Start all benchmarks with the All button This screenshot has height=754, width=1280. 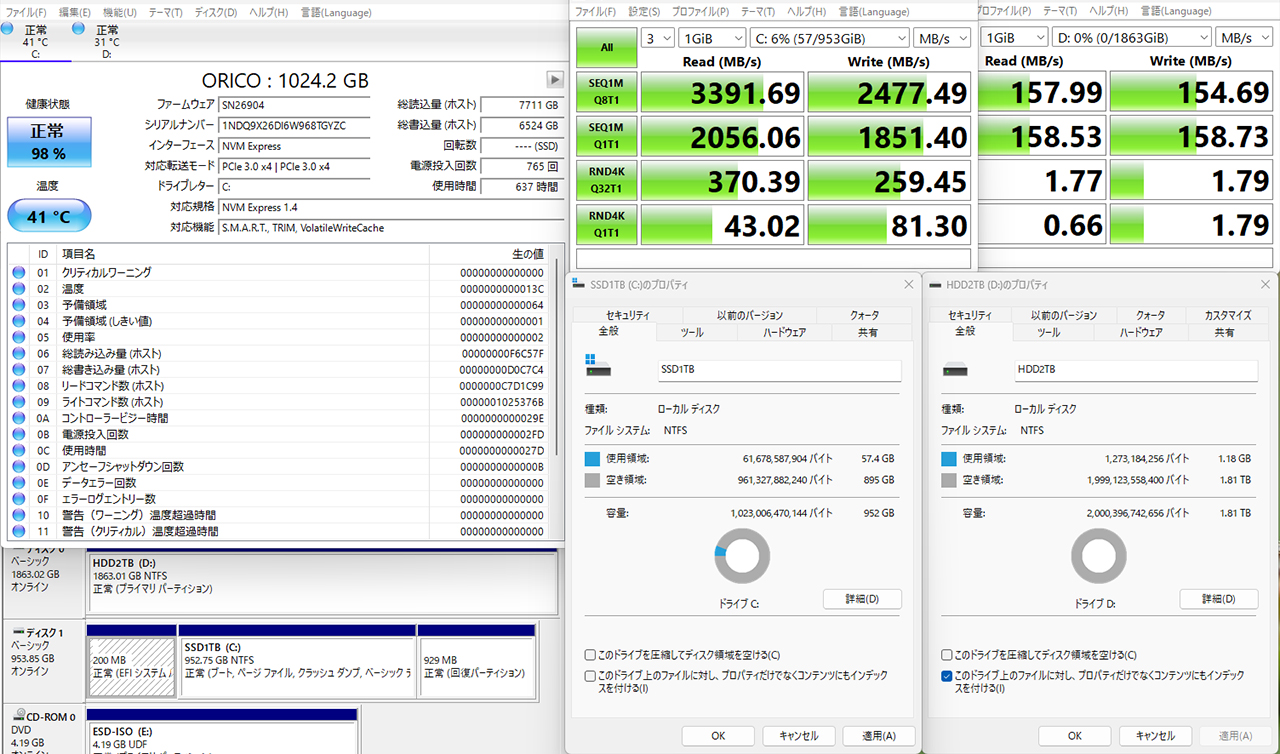click(606, 47)
